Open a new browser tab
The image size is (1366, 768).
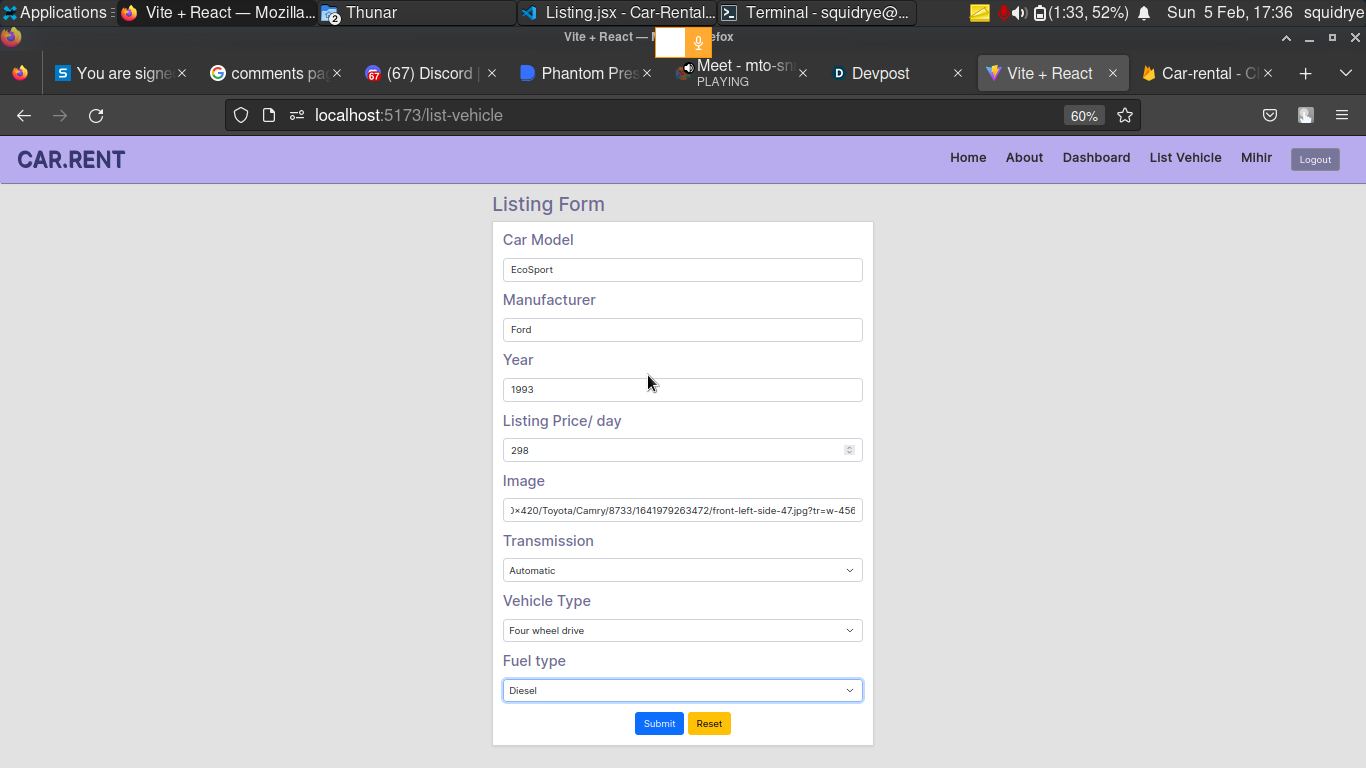tap(1305, 73)
